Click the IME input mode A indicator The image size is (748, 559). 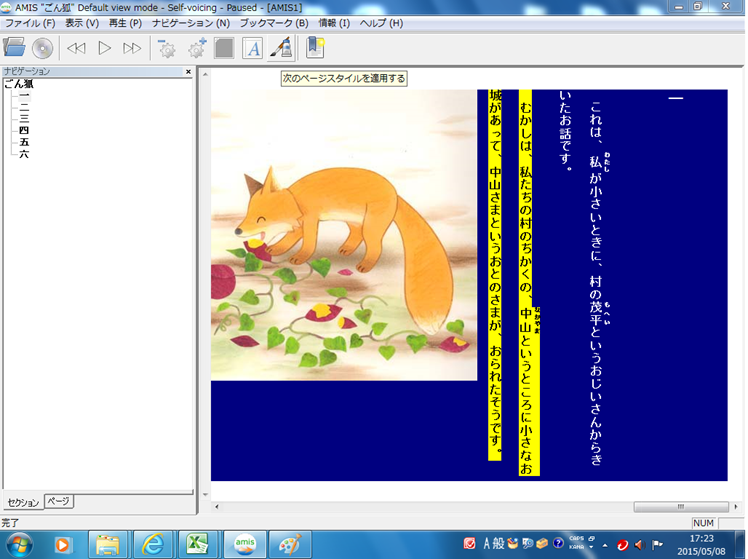click(x=487, y=543)
